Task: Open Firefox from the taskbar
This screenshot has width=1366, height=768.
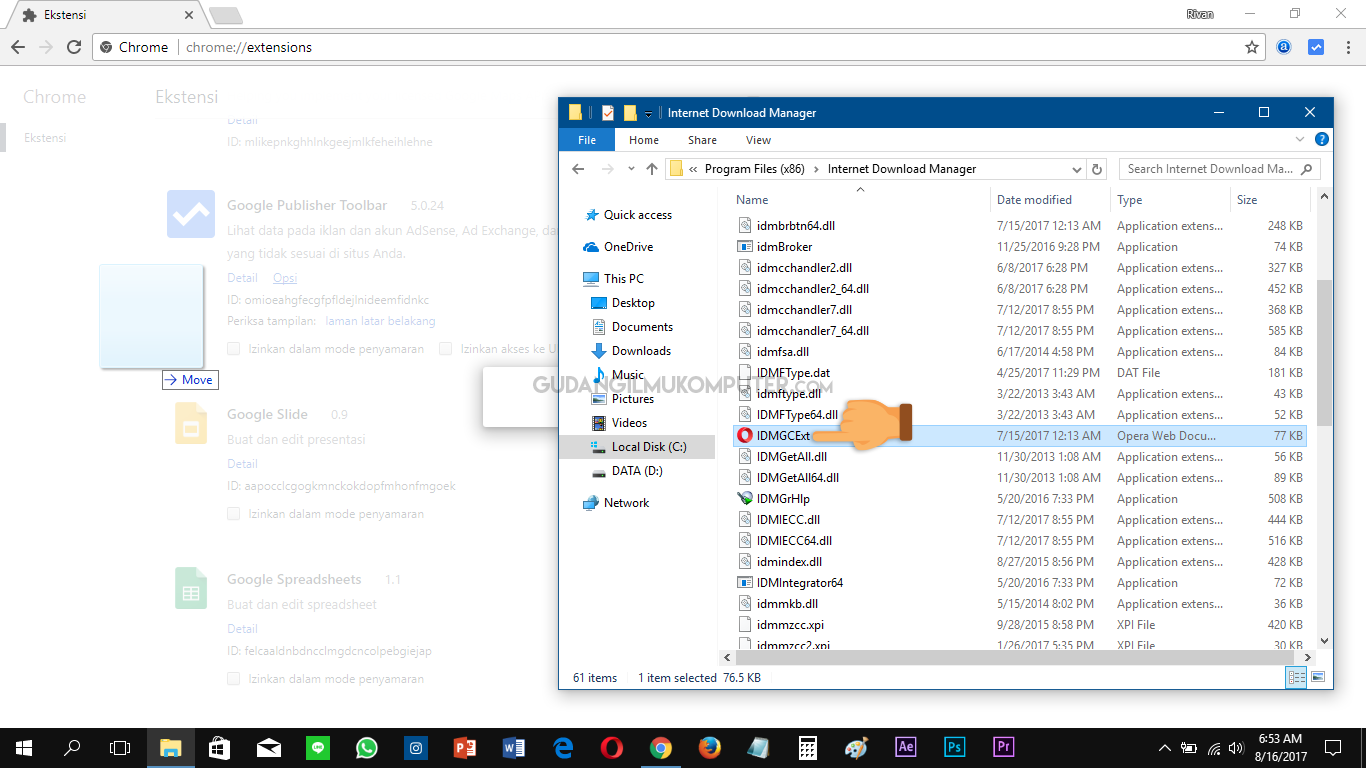Action: click(710, 747)
